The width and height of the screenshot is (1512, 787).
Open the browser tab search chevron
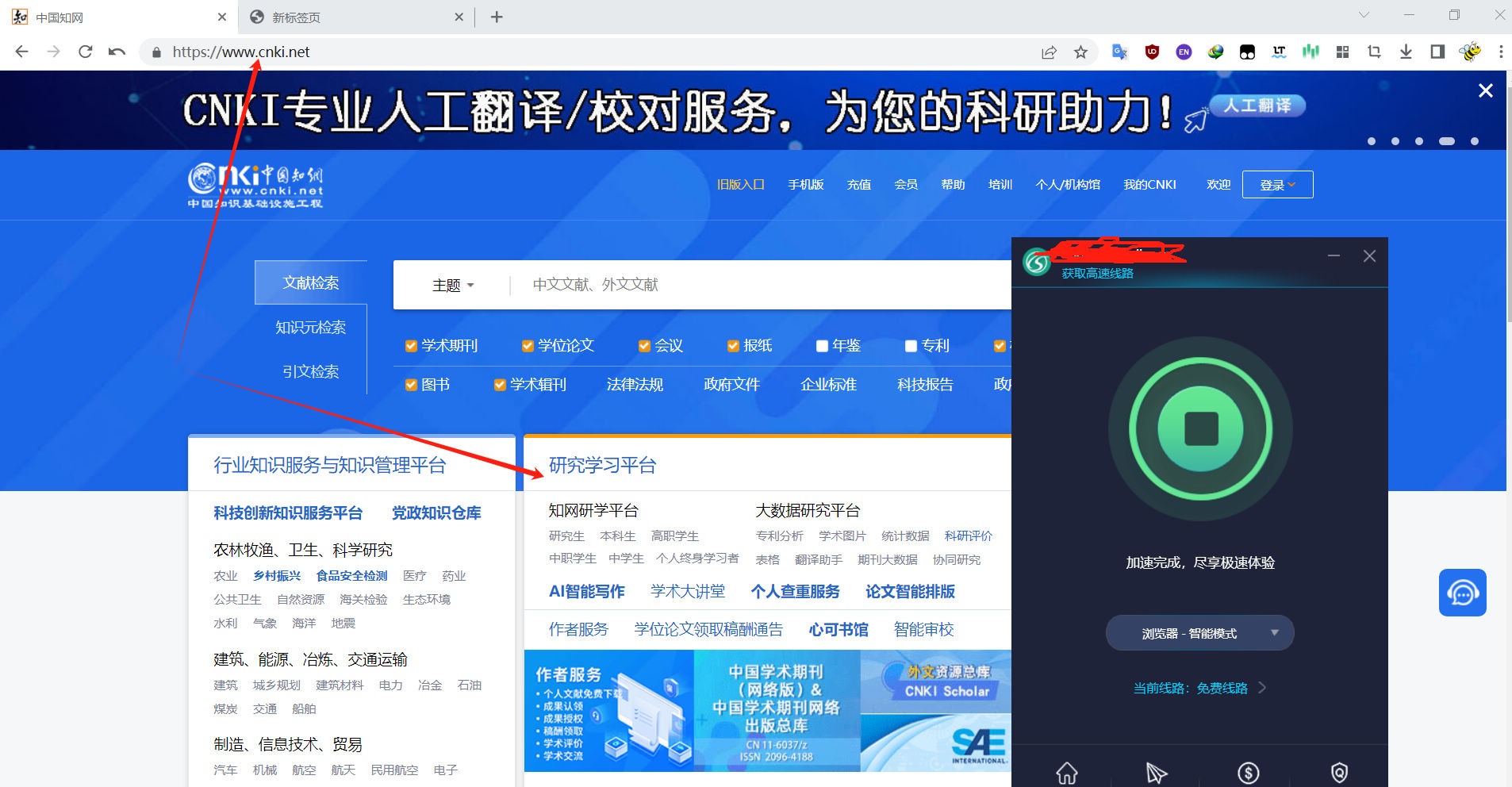pyautogui.click(x=1364, y=15)
